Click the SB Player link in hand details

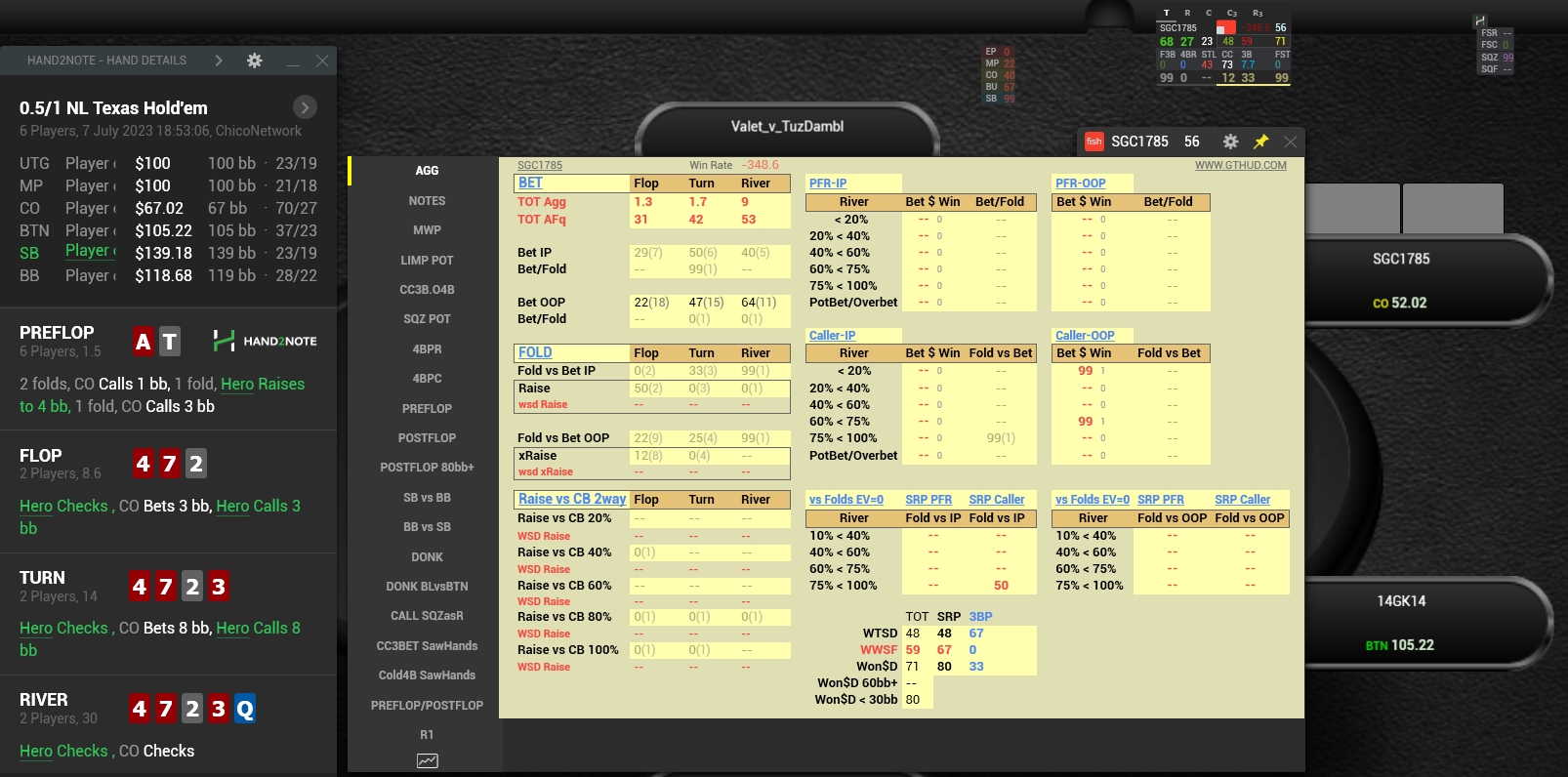91,251
